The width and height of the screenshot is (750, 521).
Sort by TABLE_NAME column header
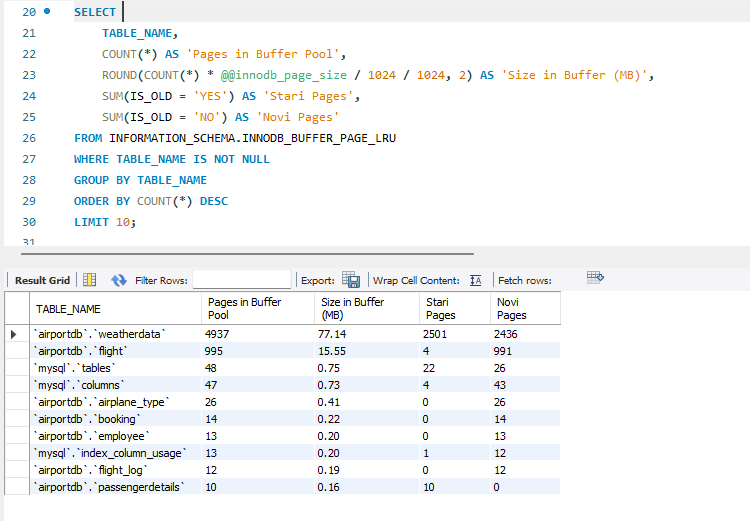(68, 309)
